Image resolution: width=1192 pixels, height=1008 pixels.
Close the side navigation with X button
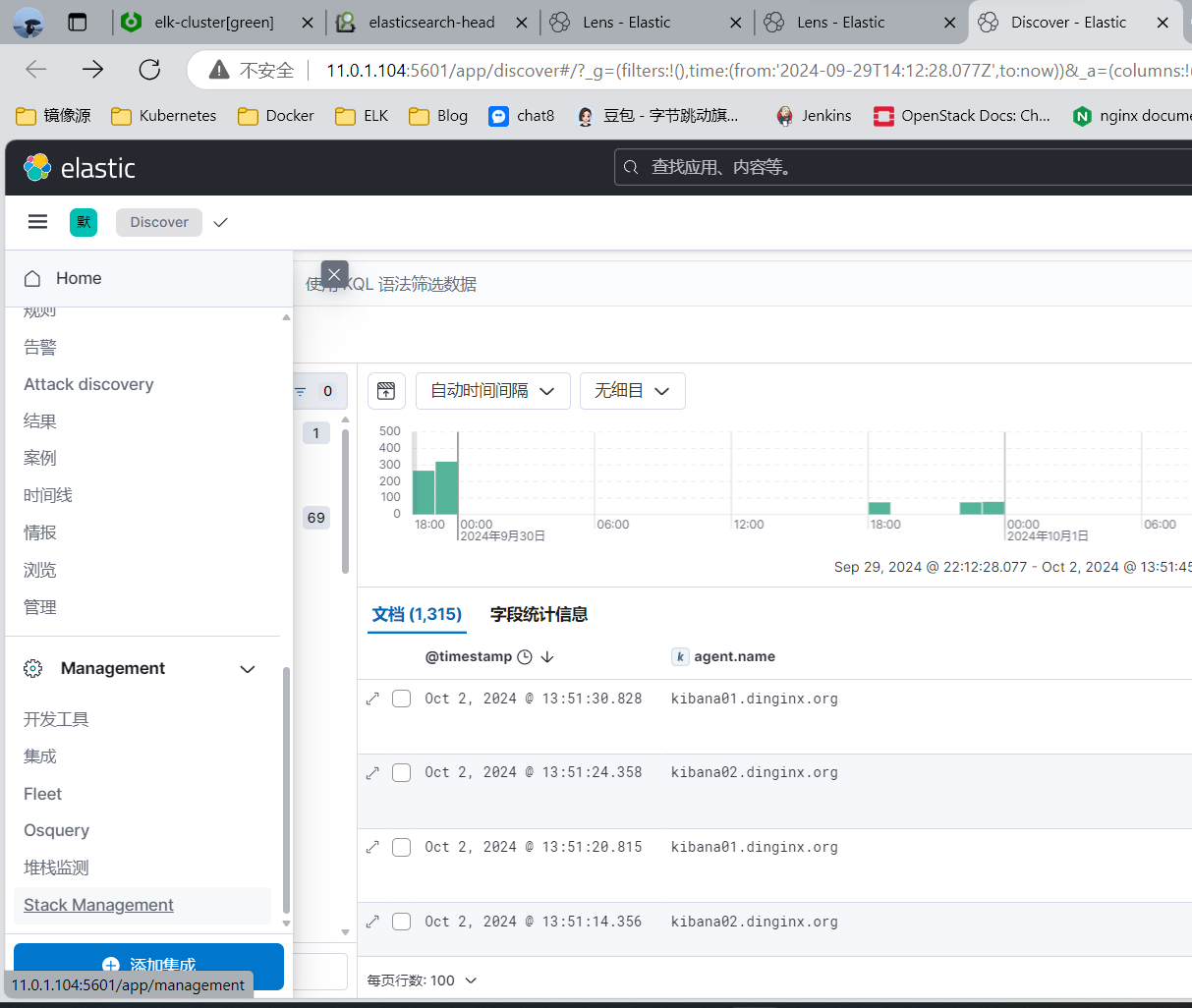(x=335, y=274)
